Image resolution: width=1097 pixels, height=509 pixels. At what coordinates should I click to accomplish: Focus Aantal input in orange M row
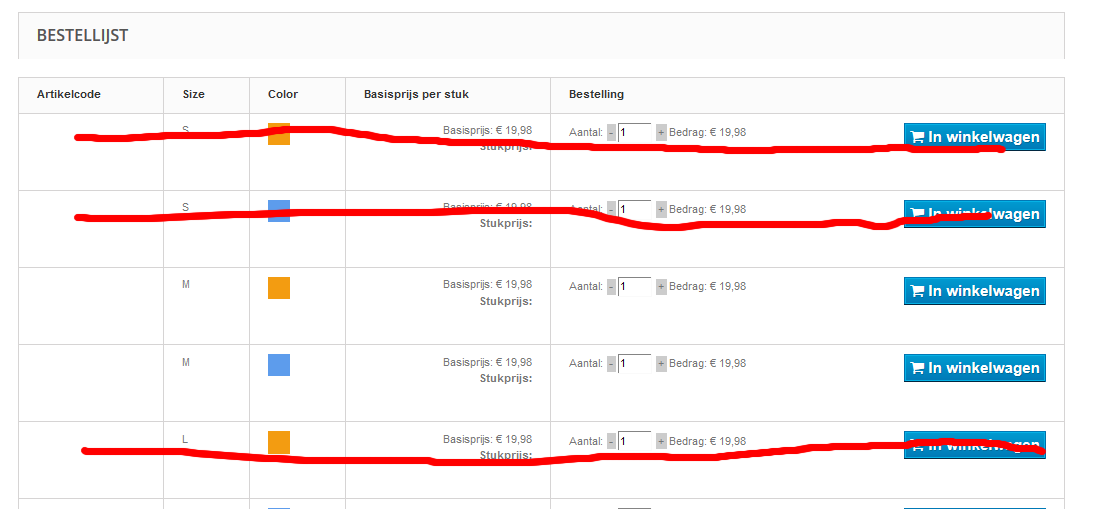(x=635, y=286)
